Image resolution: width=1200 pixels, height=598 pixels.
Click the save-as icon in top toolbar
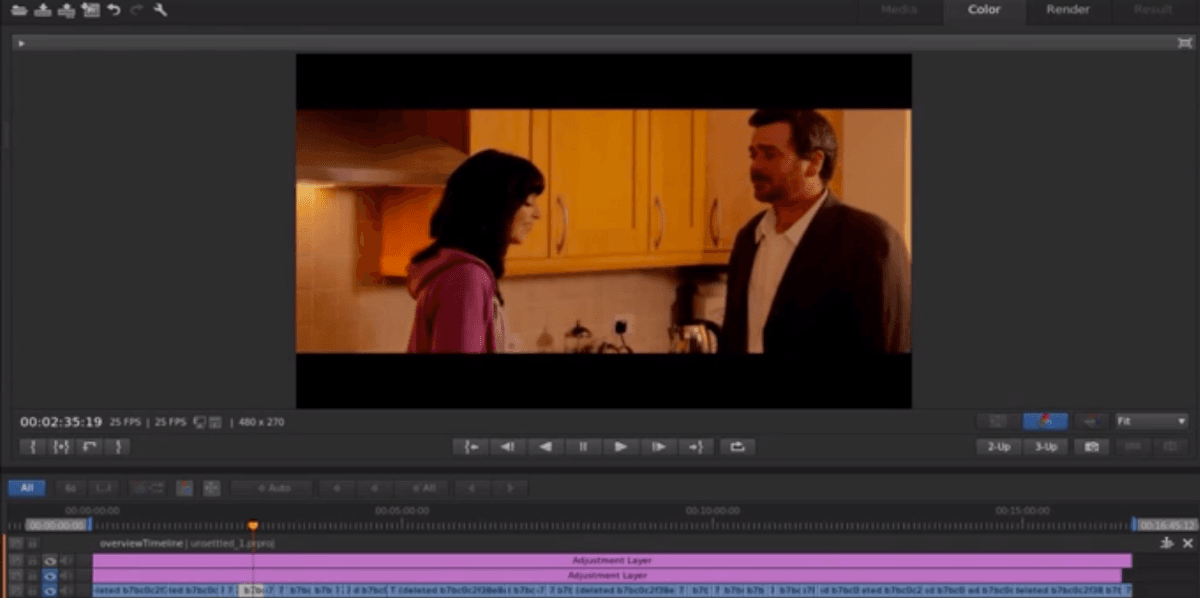(67, 10)
